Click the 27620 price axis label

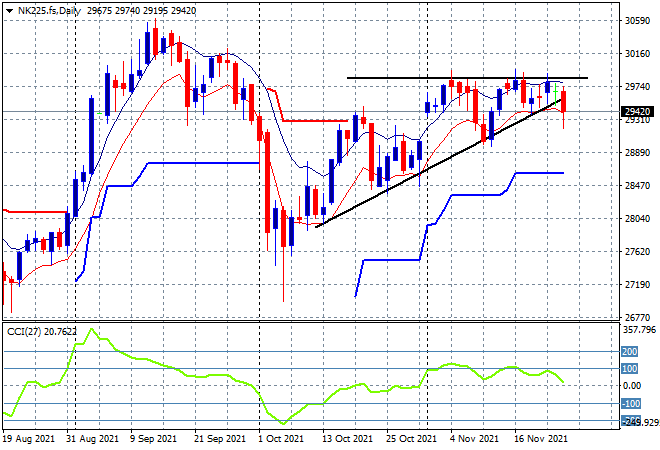637,252
